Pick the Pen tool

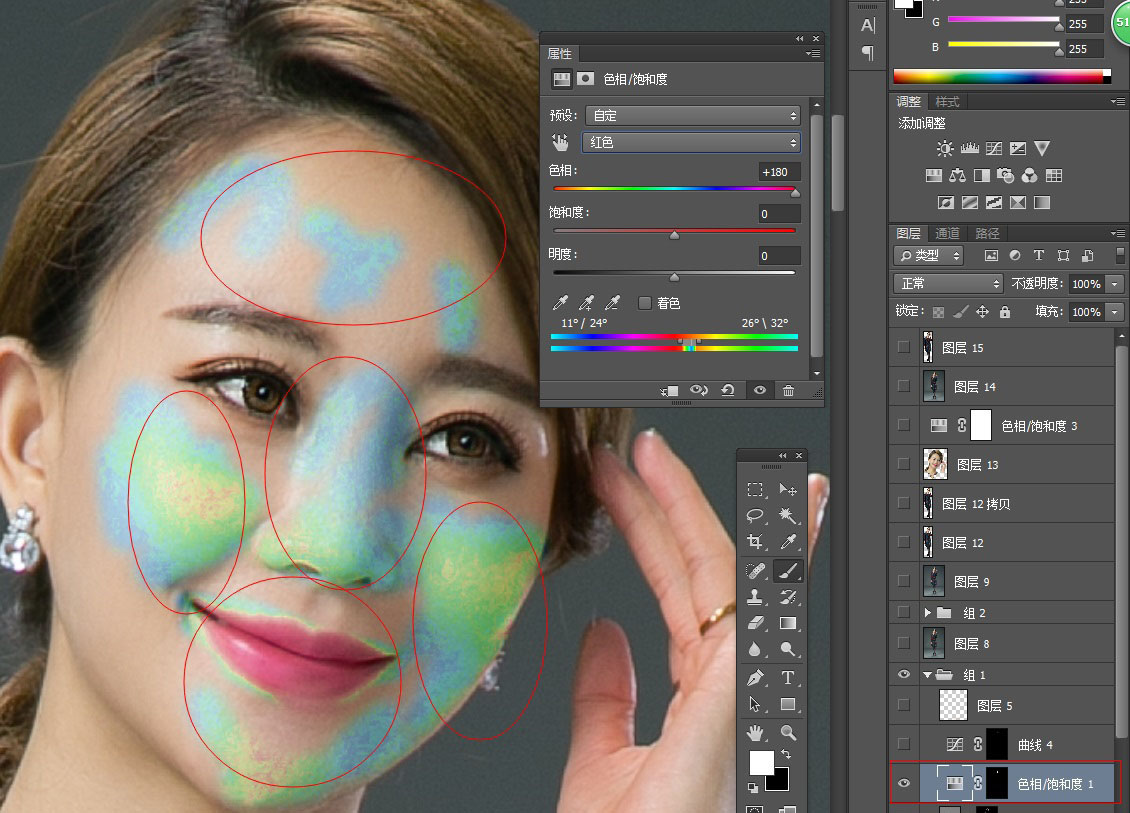(755, 678)
